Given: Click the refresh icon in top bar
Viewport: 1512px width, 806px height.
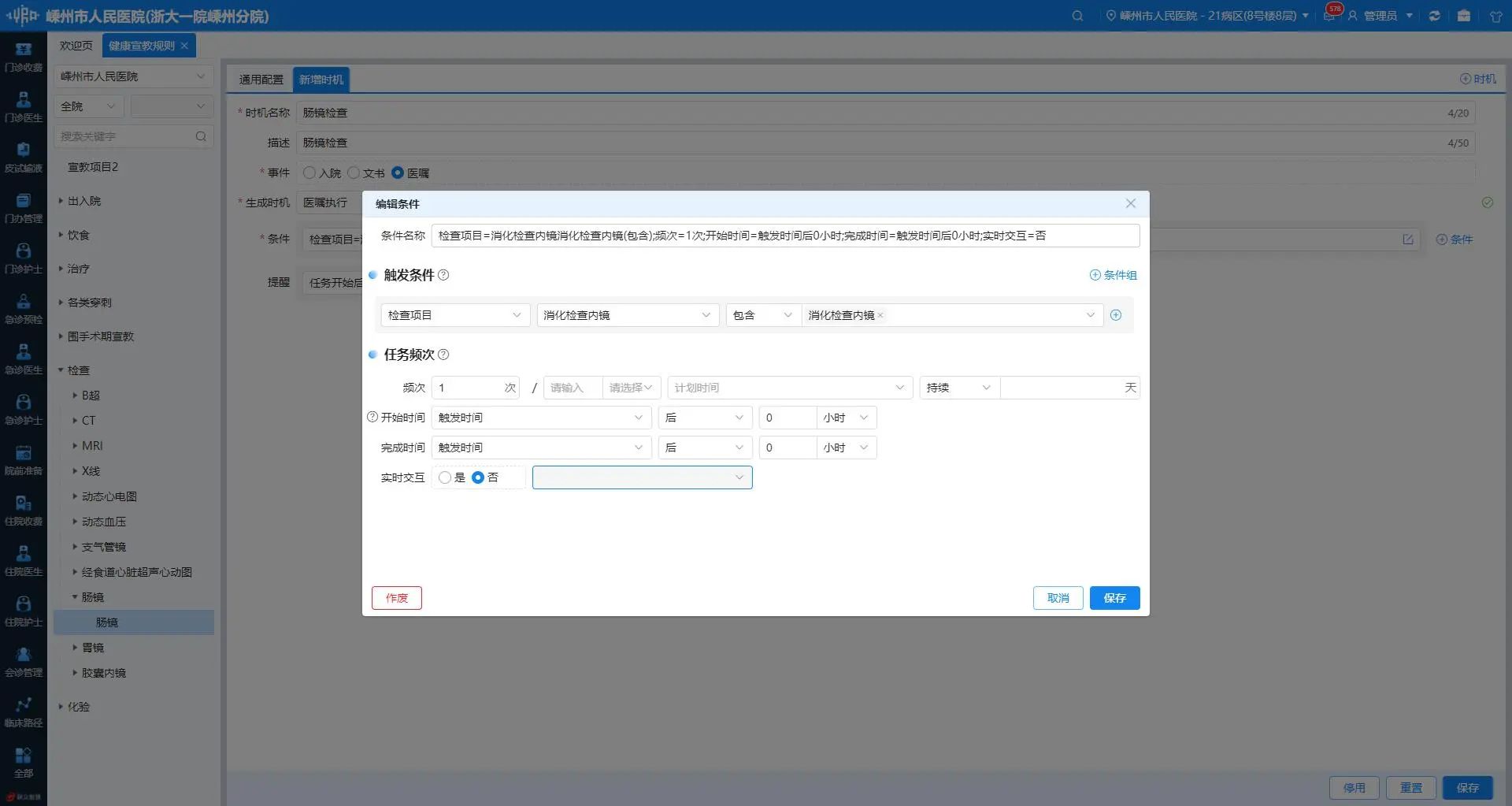Looking at the screenshot, I should (1434, 16).
